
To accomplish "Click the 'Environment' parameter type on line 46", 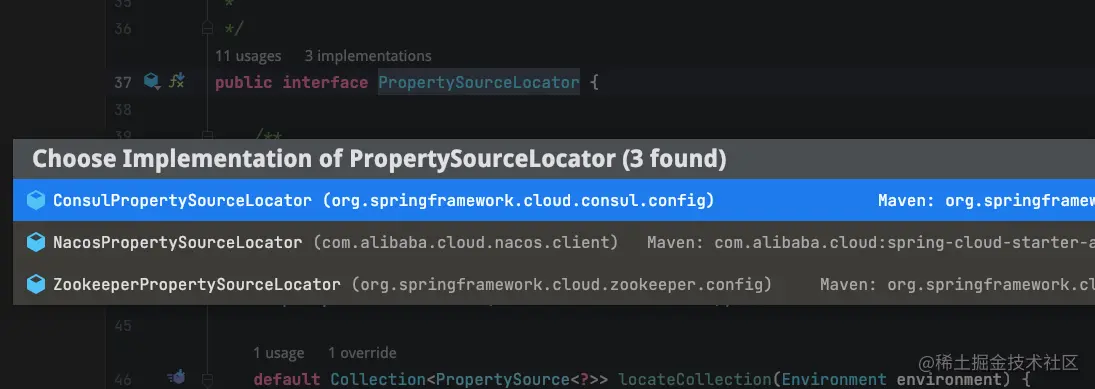I will click(835, 379).
